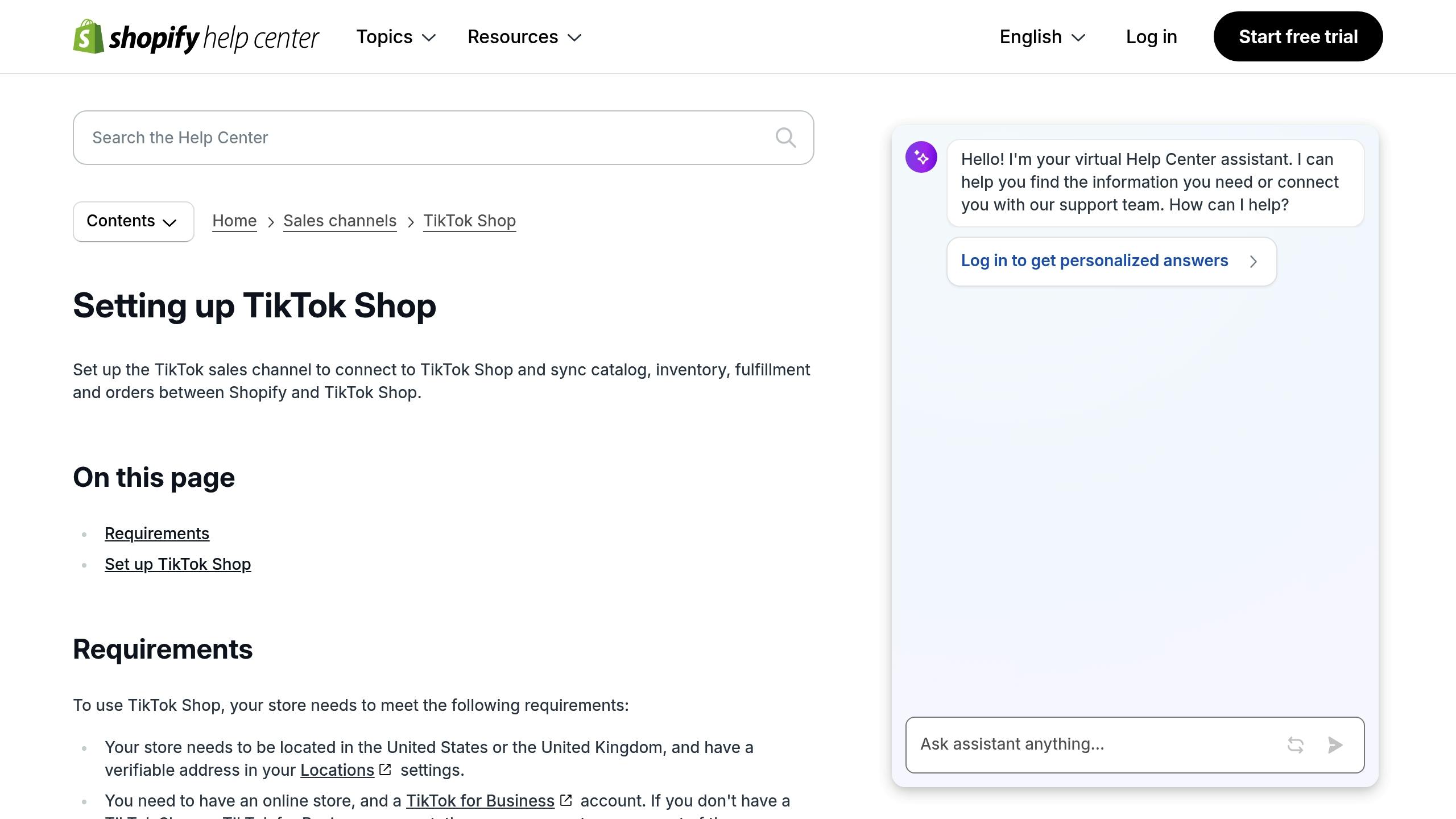
Task: Click external link icon beside TikTok for Business
Action: click(x=565, y=800)
